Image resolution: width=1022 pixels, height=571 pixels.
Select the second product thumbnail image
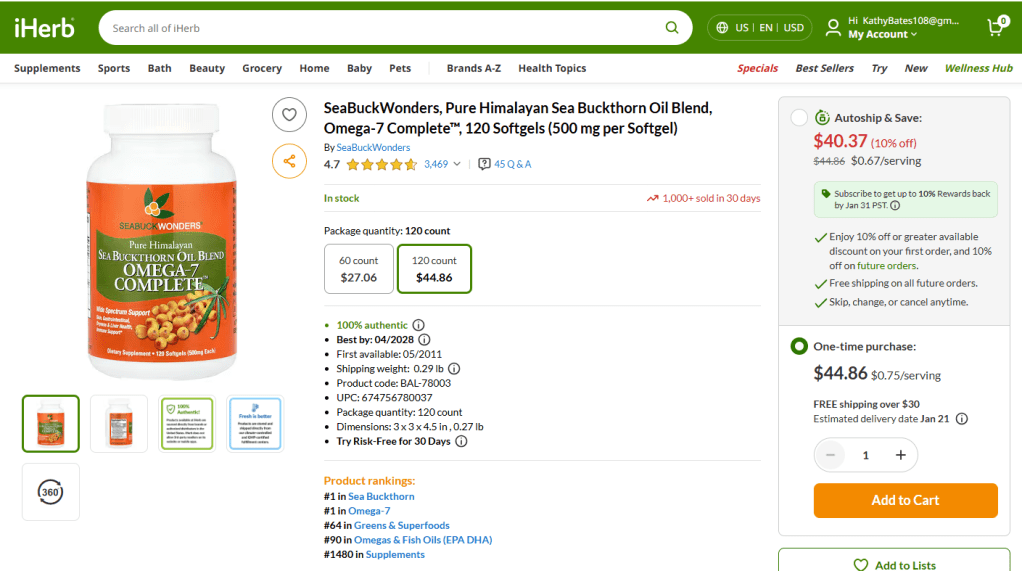118,423
